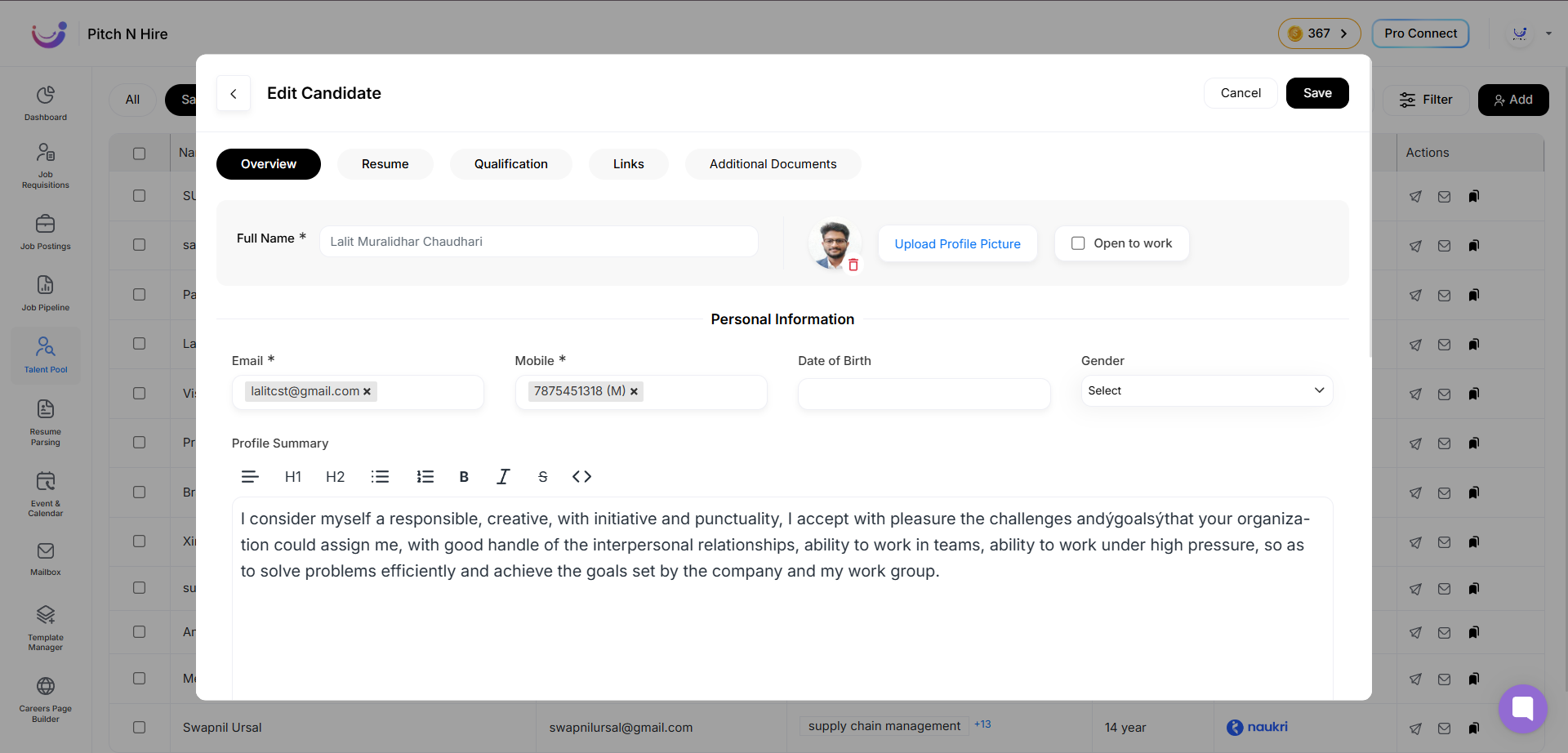Open Dashboard from the sidebar
Screen dimensions: 1568x753
click(x=46, y=104)
